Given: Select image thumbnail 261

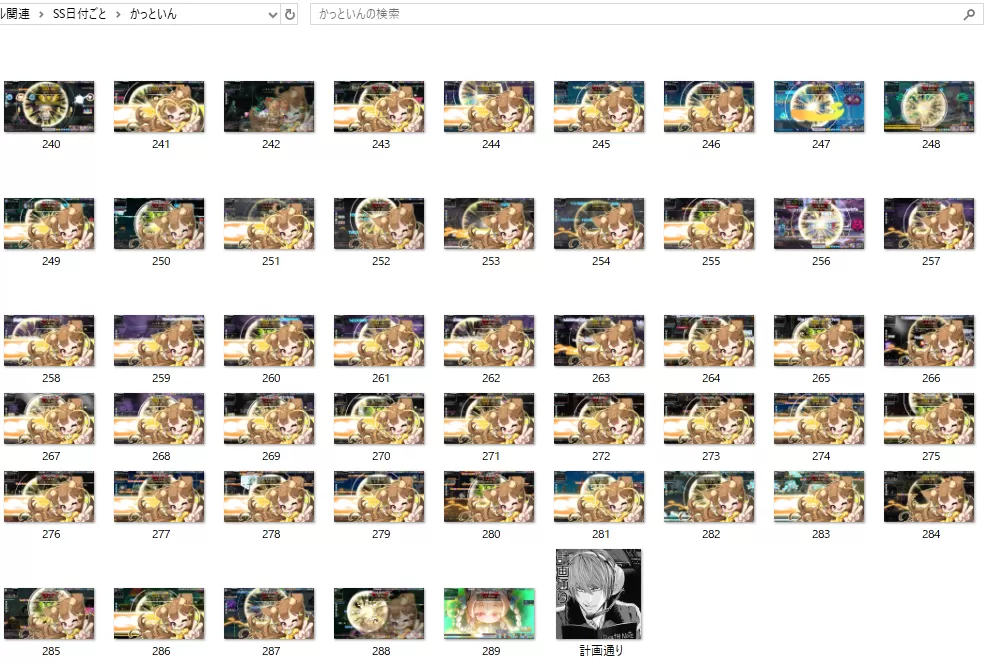Looking at the screenshot, I should click(x=379, y=340).
